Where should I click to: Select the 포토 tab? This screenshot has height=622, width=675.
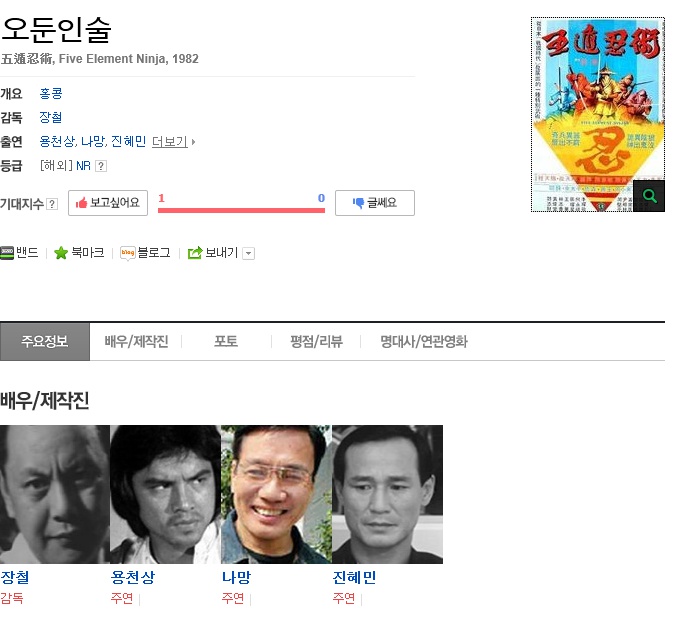click(x=226, y=342)
